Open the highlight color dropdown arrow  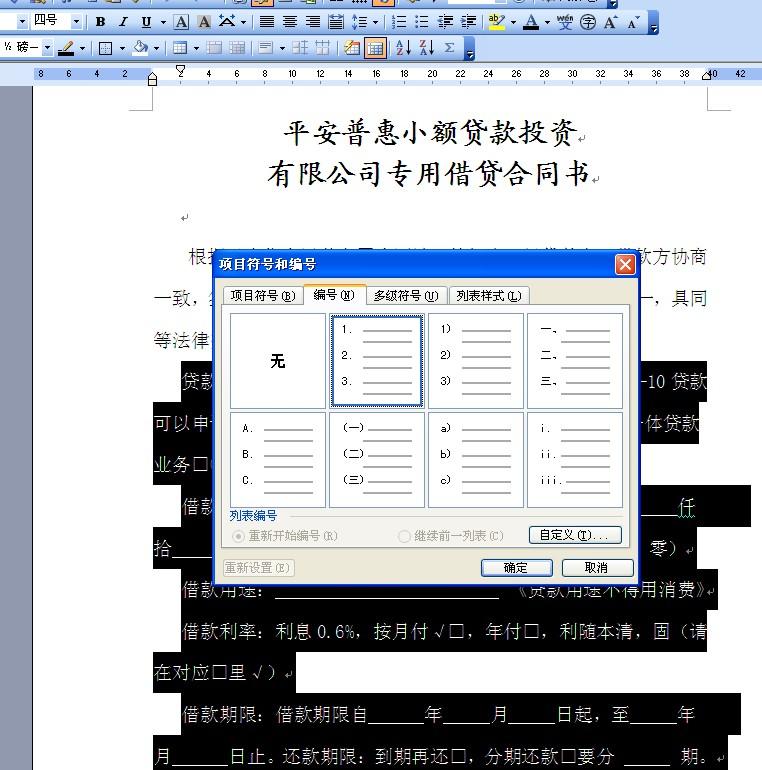[514, 22]
